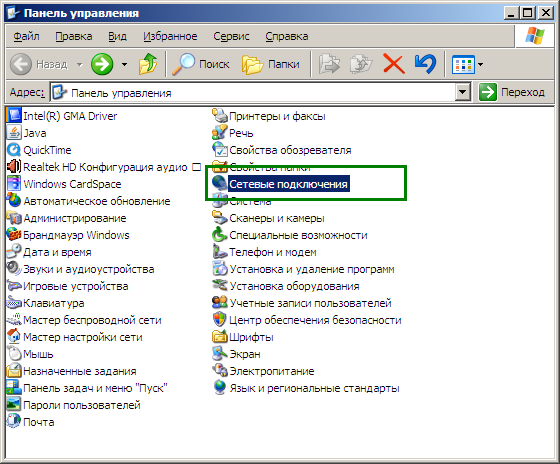The image size is (560, 464).
Task: Click the Up folder toolbar icon
Action: pos(148,64)
